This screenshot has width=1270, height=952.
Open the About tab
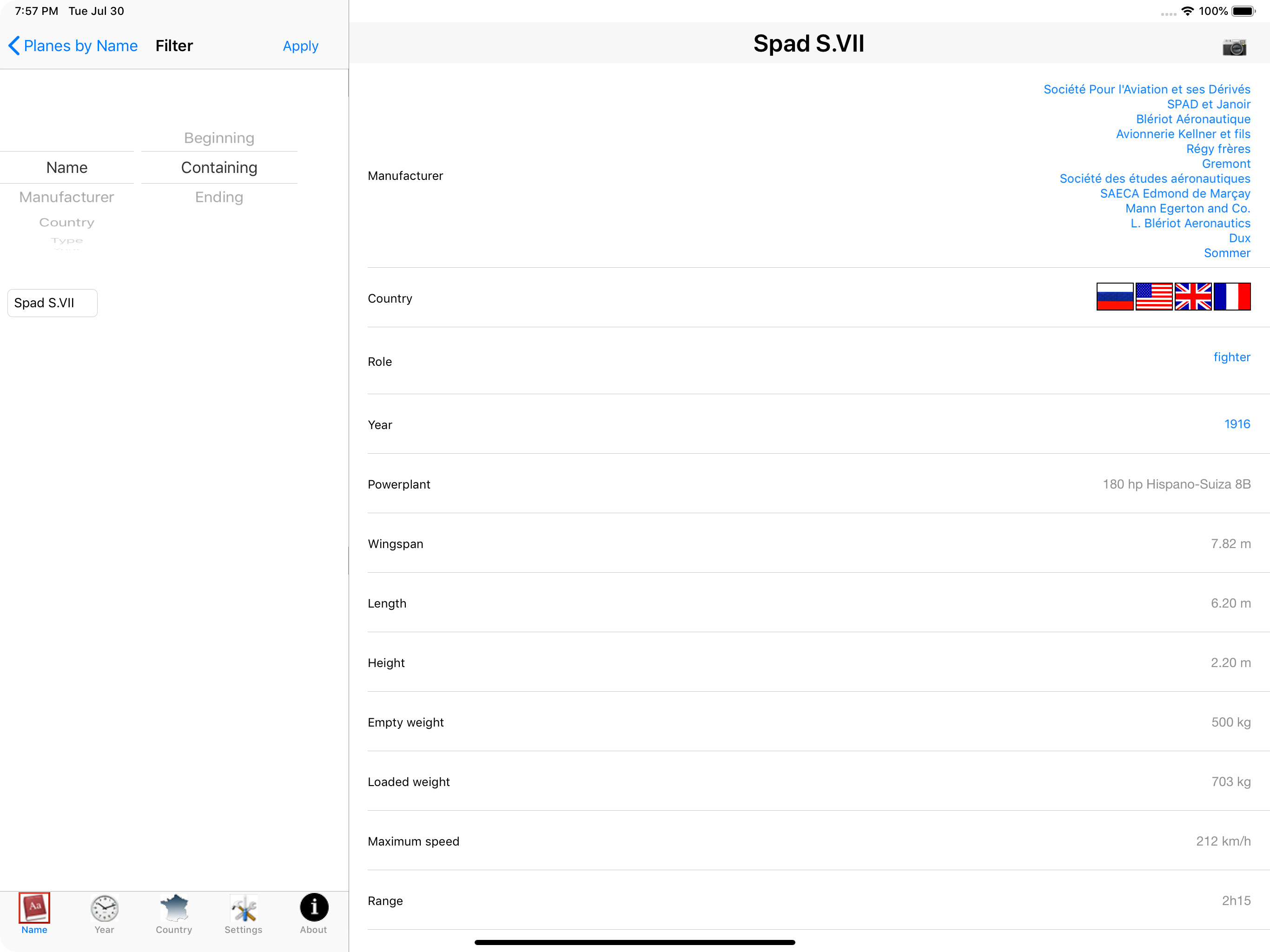pos(313,913)
